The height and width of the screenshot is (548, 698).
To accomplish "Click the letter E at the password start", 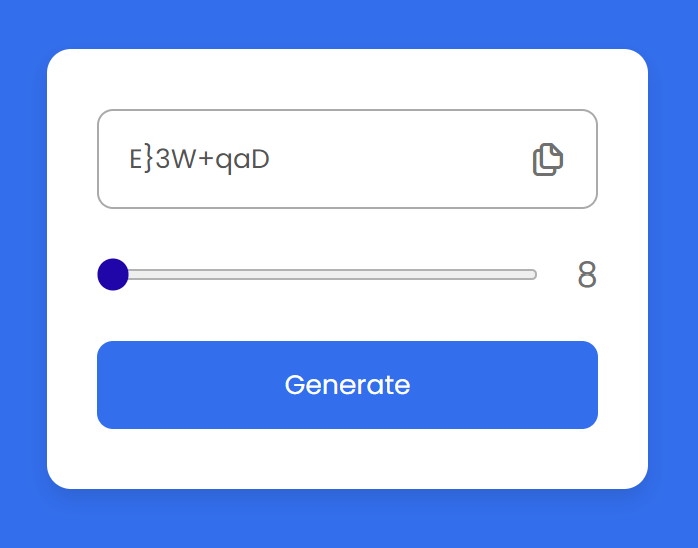I will pyautogui.click(x=135, y=159).
